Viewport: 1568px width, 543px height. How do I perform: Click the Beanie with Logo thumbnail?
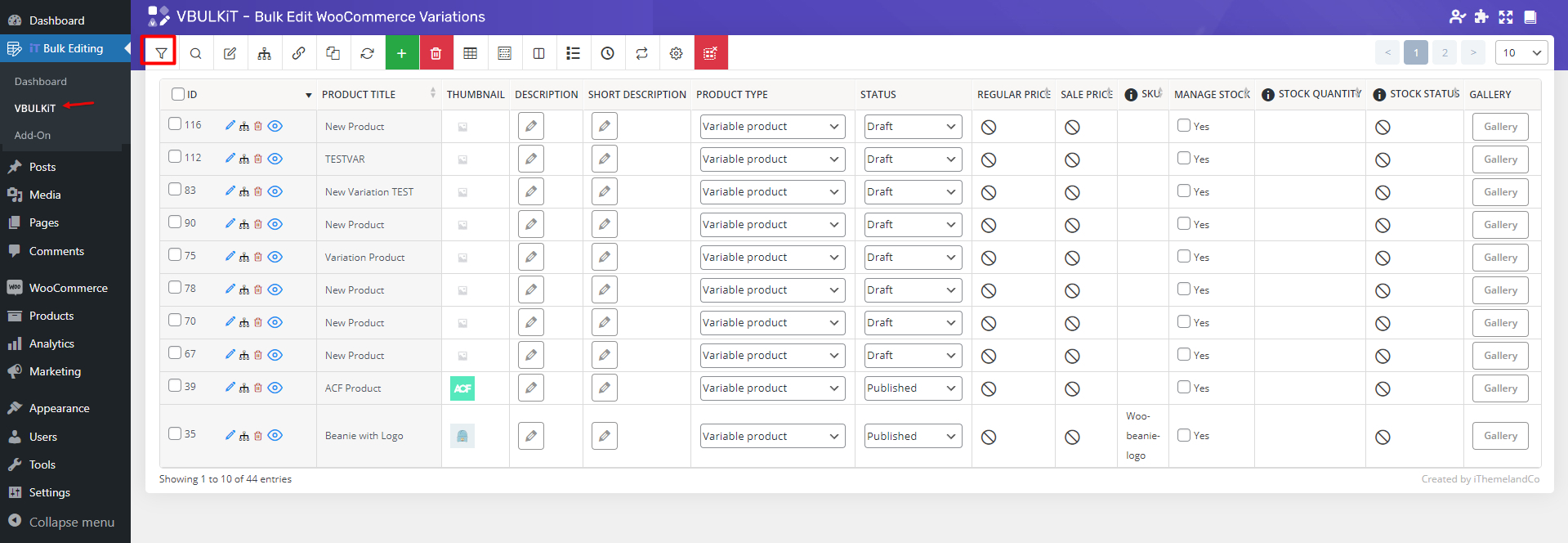(x=462, y=436)
